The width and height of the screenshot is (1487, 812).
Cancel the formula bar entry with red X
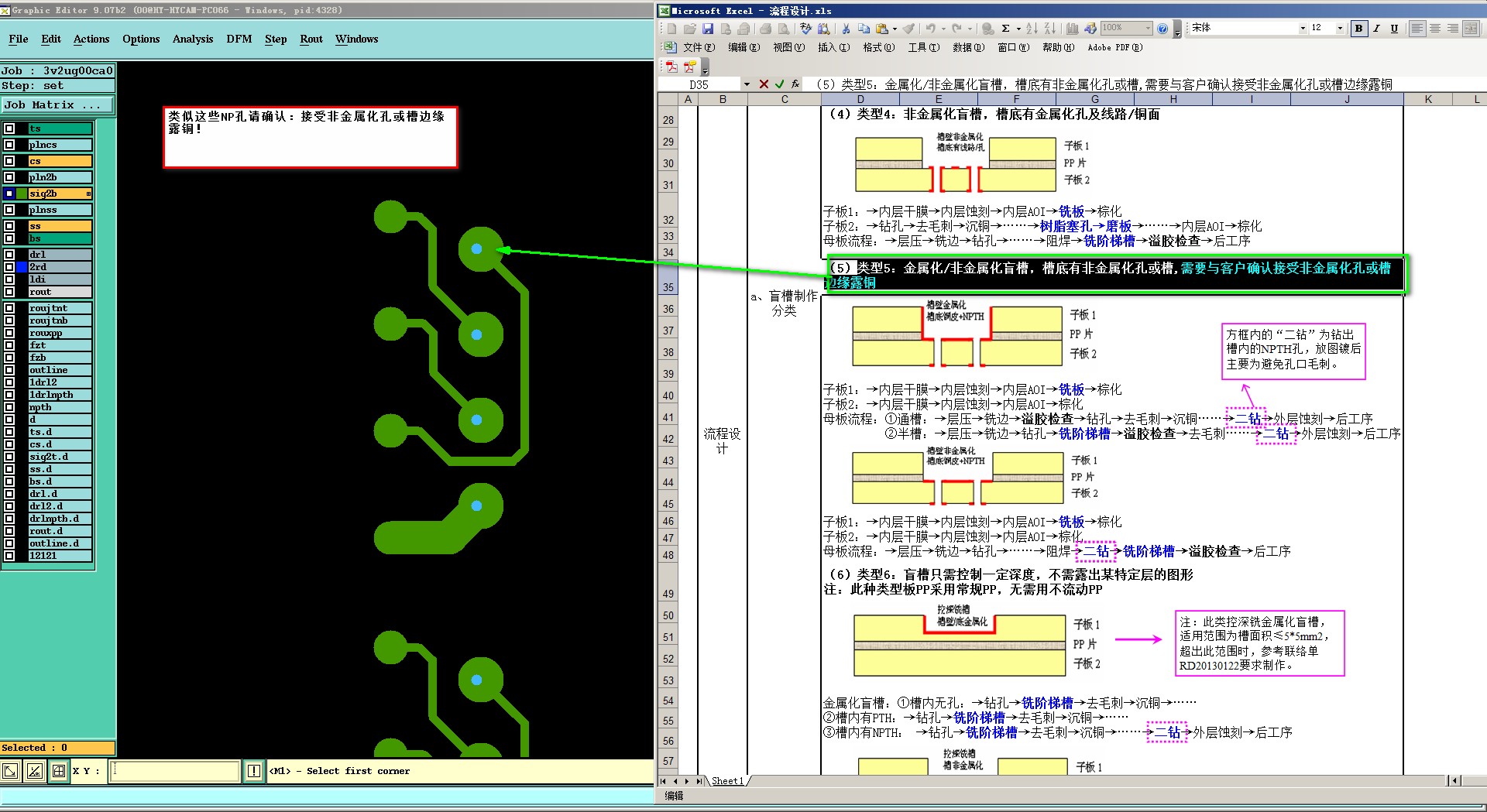coord(764,84)
